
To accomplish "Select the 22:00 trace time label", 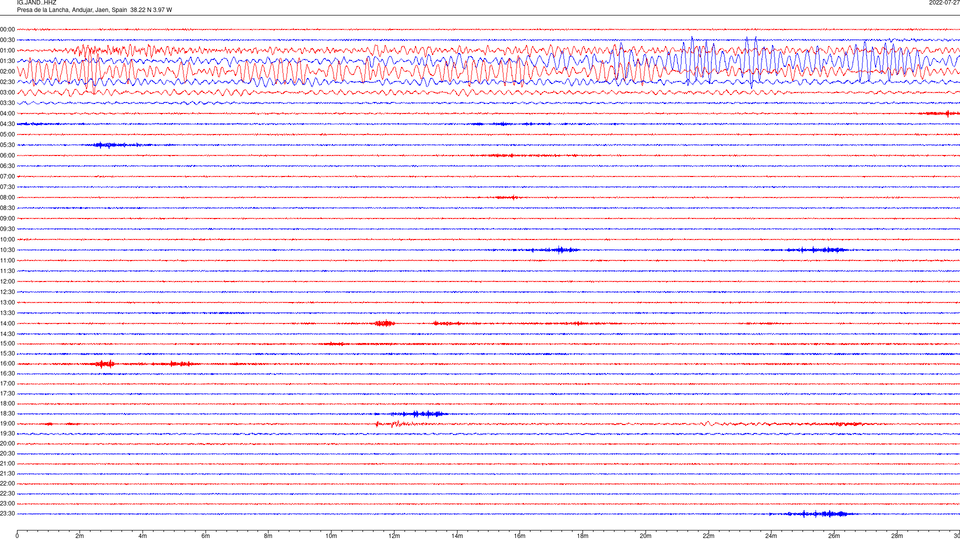I will 7,484.
